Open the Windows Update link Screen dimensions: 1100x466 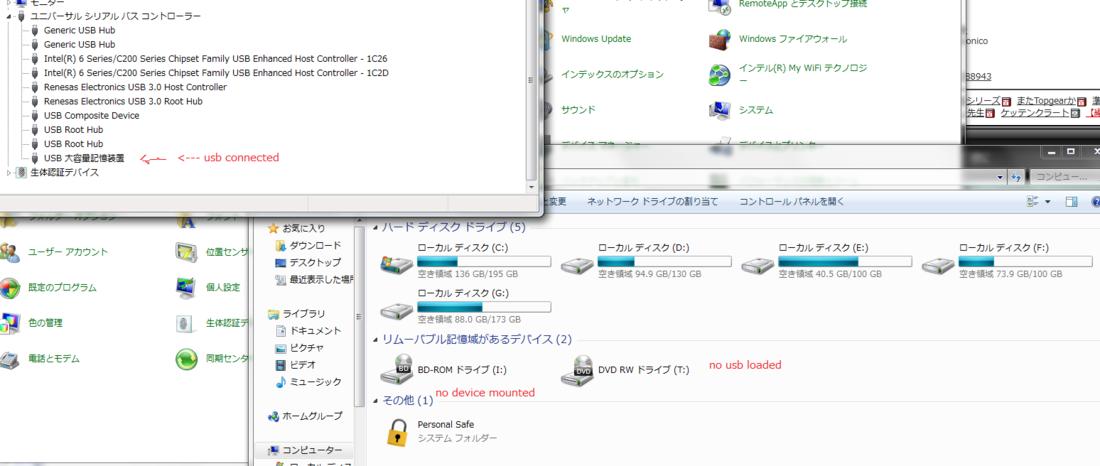[596, 39]
